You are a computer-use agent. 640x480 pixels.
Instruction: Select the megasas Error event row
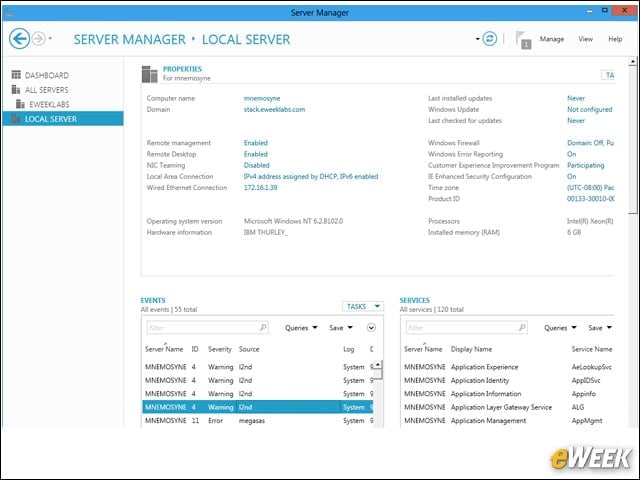point(258,420)
